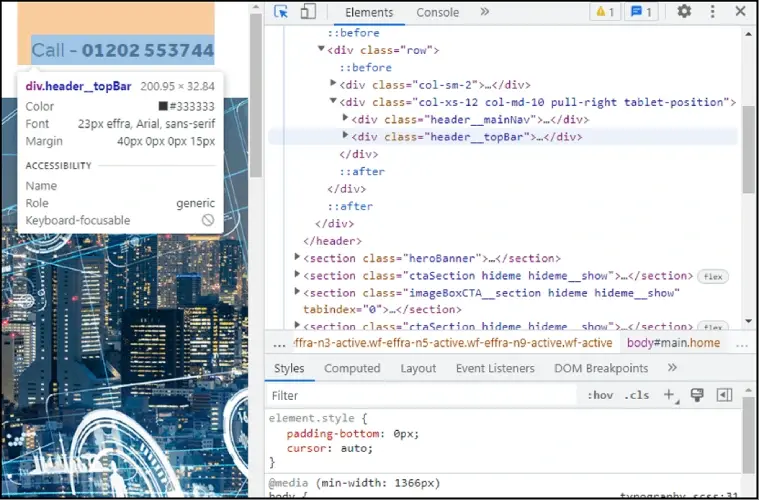Click the warnings counter badge
The image size is (759, 500).
tap(605, 12)
